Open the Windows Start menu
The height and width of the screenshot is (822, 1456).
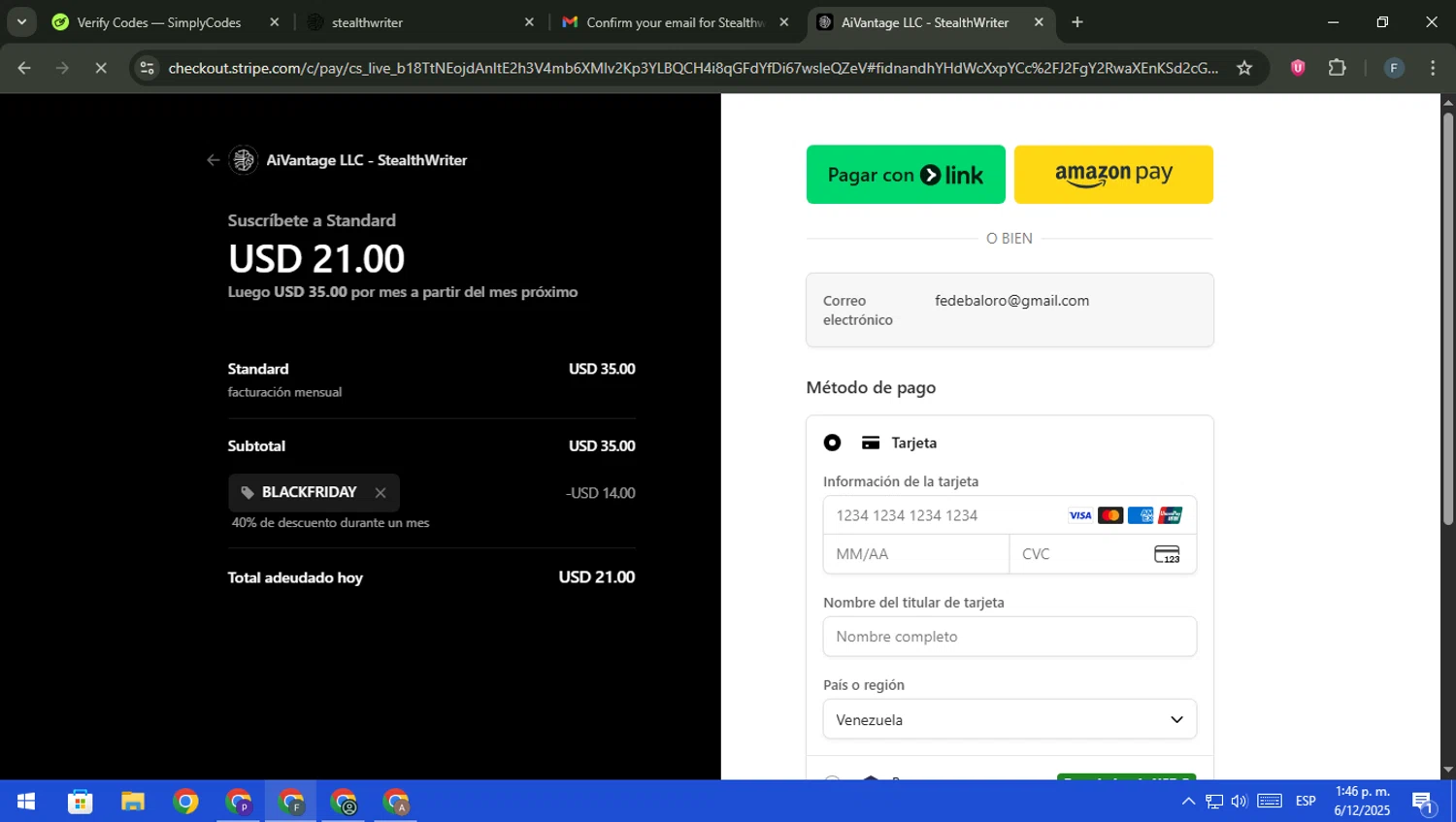(26, 802)
